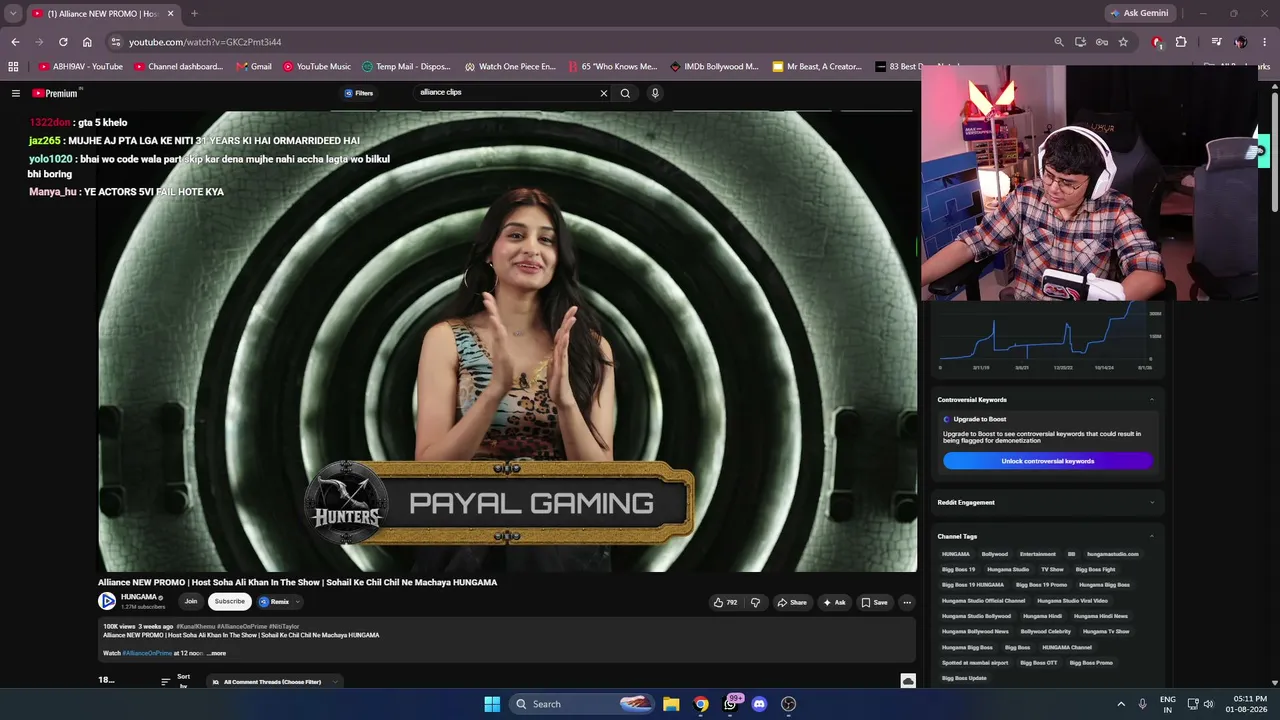Select the 'Bigg Boss OTT' channel tag

coord(1038,662)
